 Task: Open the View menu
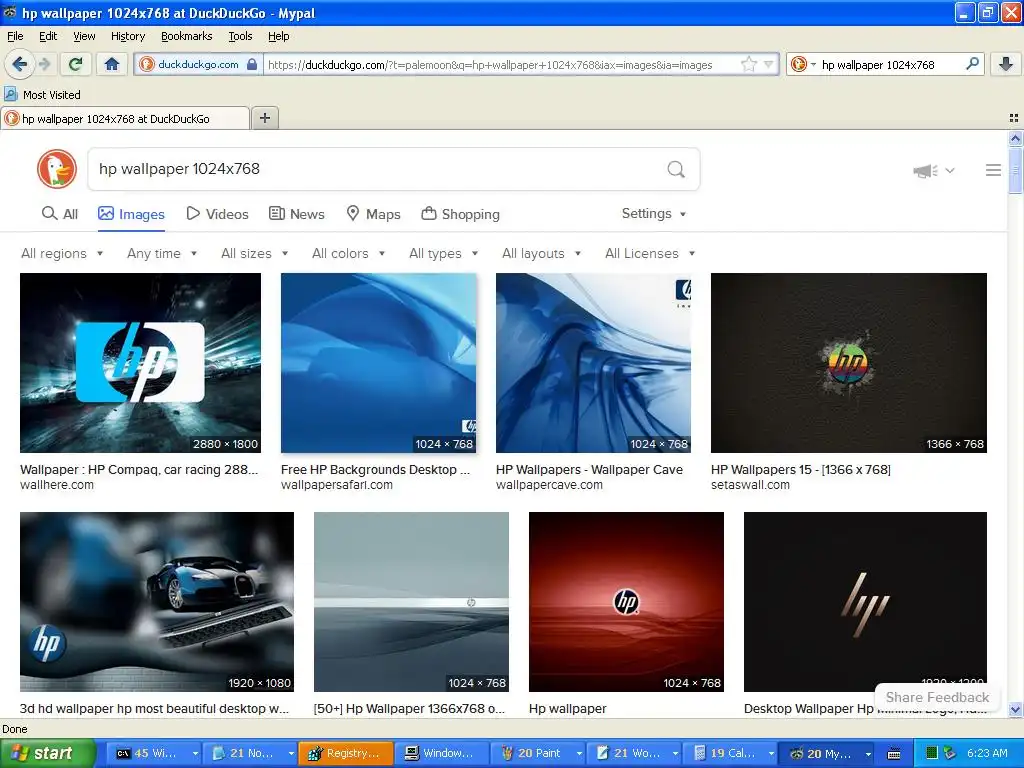[84, 36]
